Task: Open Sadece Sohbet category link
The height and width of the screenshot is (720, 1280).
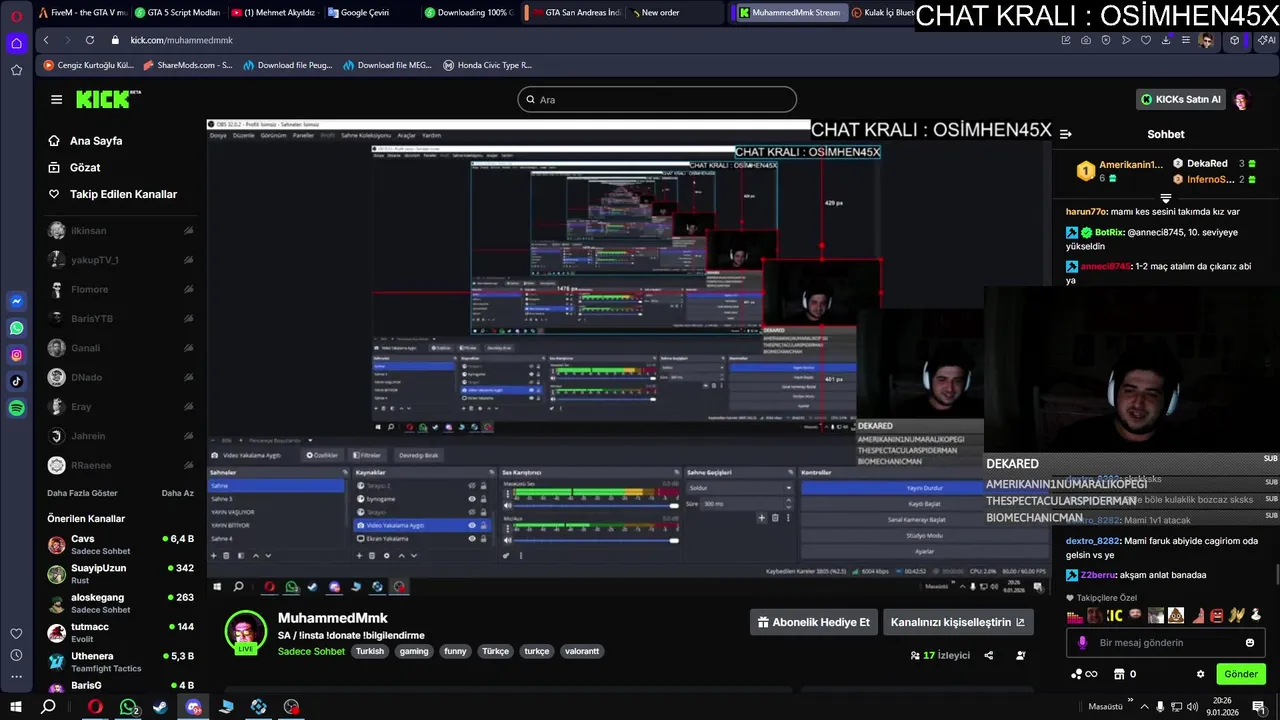Action: 311,651
